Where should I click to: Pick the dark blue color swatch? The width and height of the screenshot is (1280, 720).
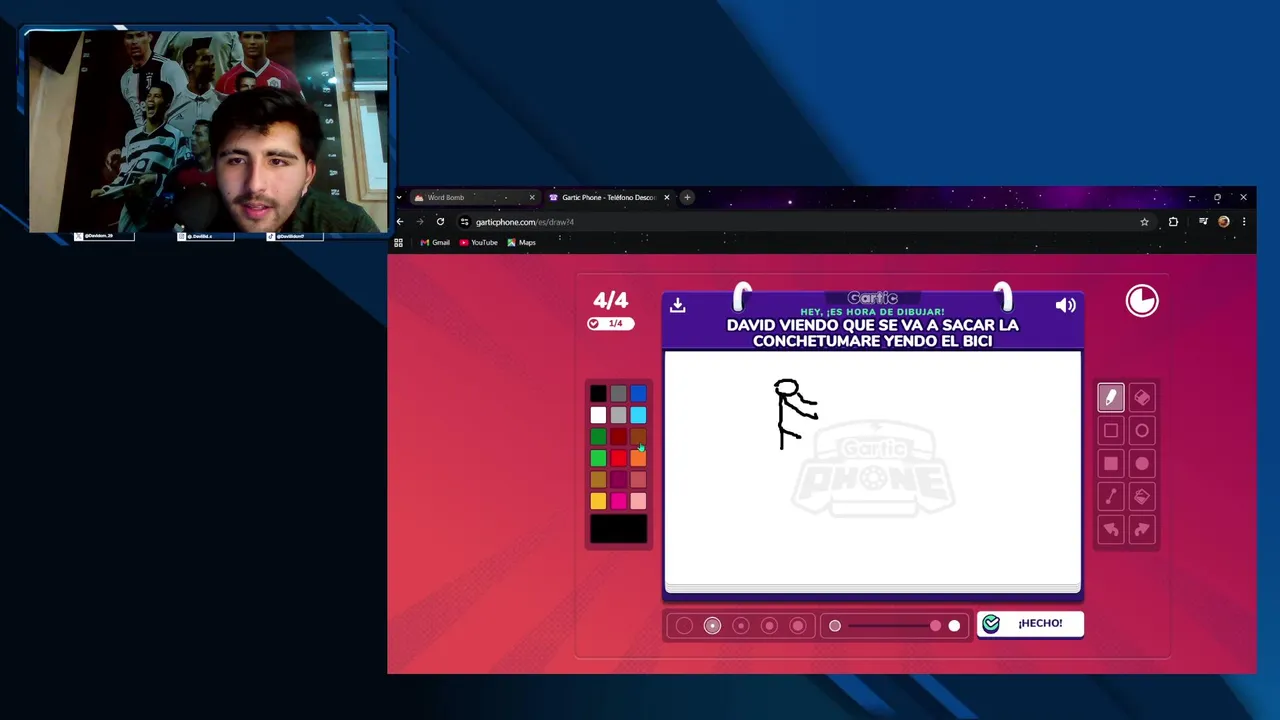point(638,394)
